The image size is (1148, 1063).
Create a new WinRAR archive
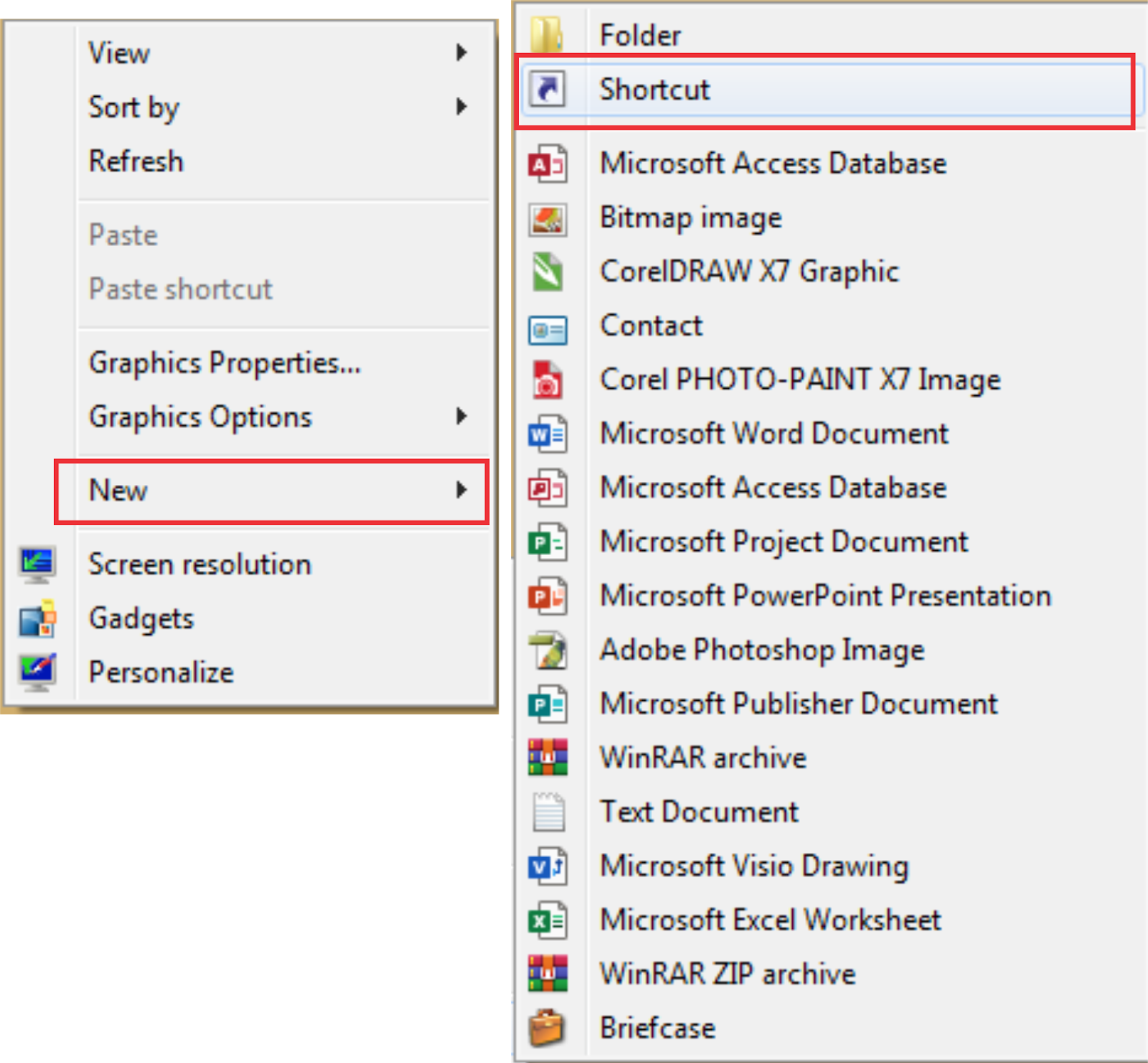pos(703,757)
